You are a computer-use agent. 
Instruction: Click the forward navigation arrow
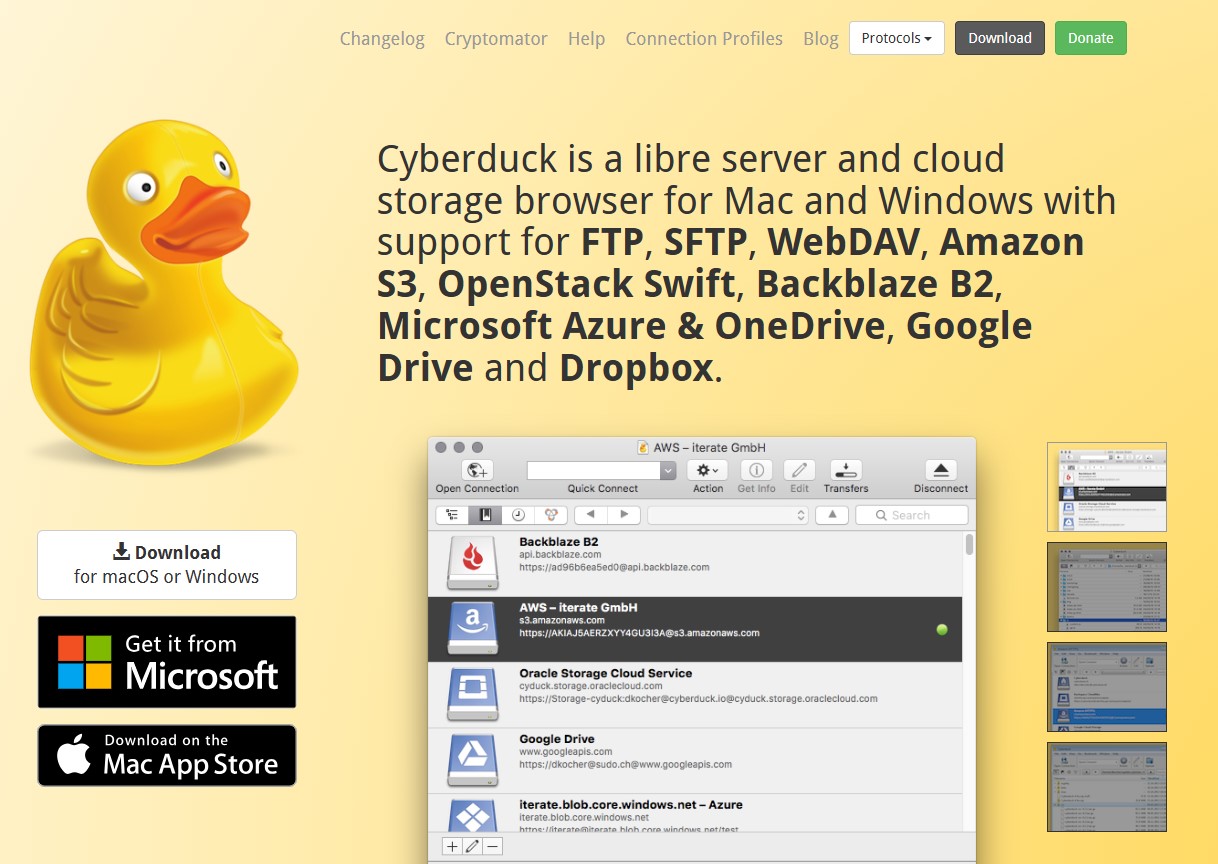click(x=624, y=515)
